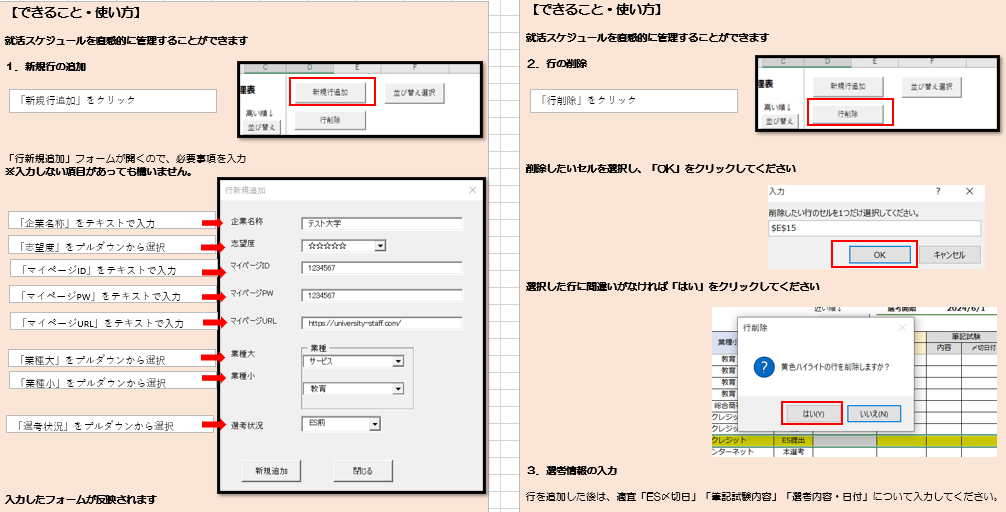The height and width of the screenshot is (512, 1006).
Task: Close the 行削除 confirmation dialog with its X
Action: pyautogui.click(x=902, y=328)
